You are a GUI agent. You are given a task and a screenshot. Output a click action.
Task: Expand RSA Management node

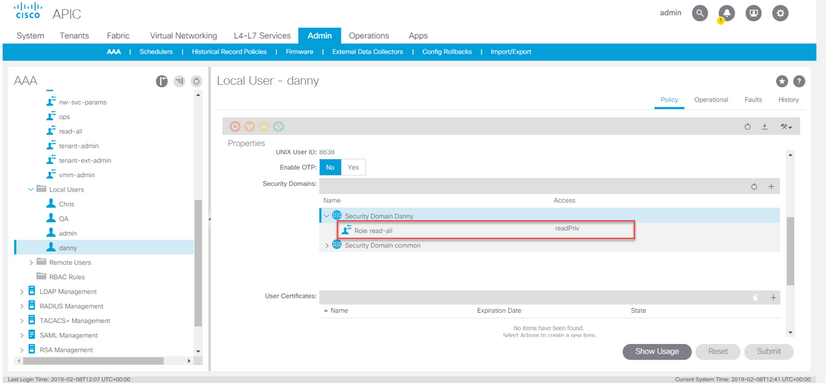coord(22,349)
